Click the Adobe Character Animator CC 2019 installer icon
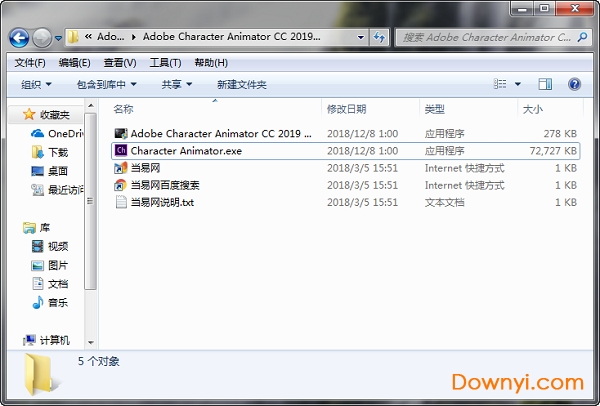The image size is (600, 406). (x=121, y=133)
